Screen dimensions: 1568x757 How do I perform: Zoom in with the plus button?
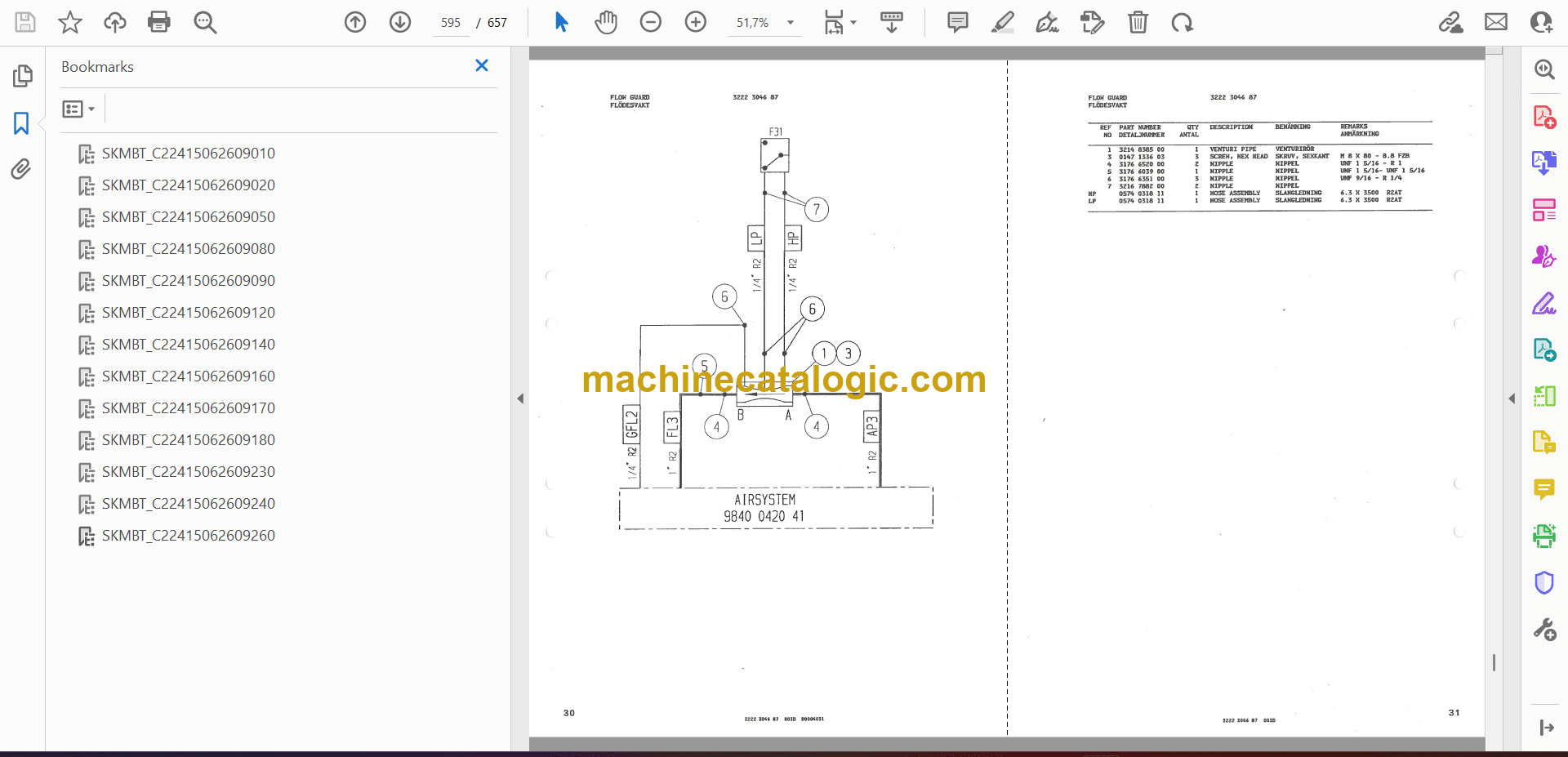[x=696, y=22]
